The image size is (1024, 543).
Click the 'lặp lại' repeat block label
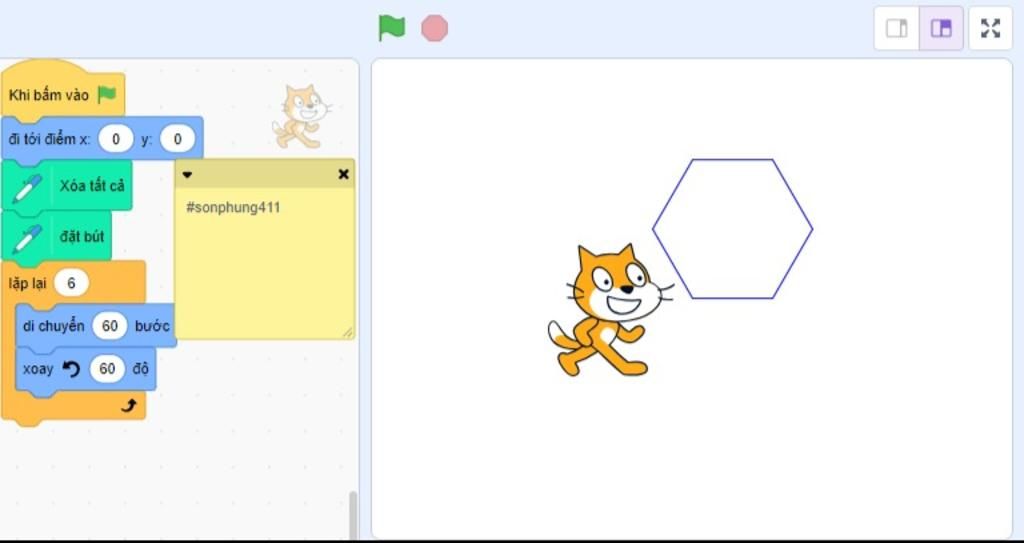(x=27, y=284)
